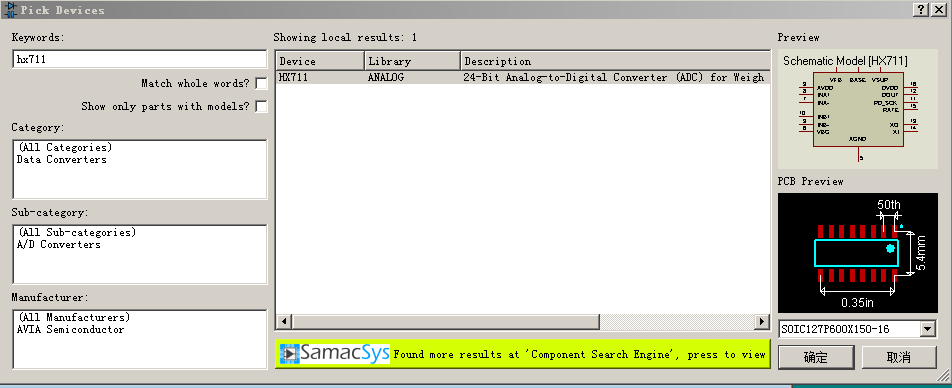Click the 24-Bit ADC description cell
The width and height of the screenshot is (952, 388).
click(x=614, y=78)
